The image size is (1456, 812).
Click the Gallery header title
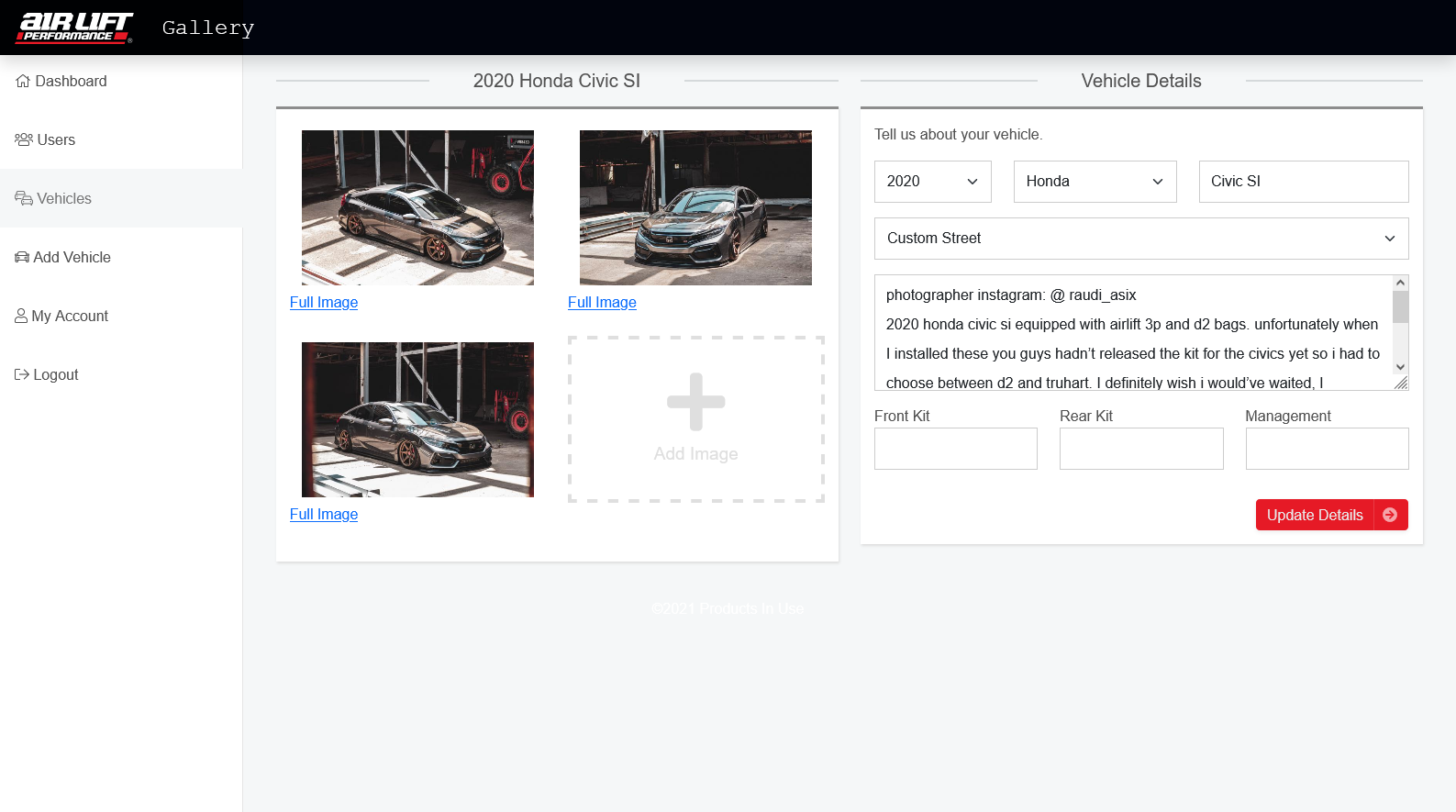(x=208, y=28)
